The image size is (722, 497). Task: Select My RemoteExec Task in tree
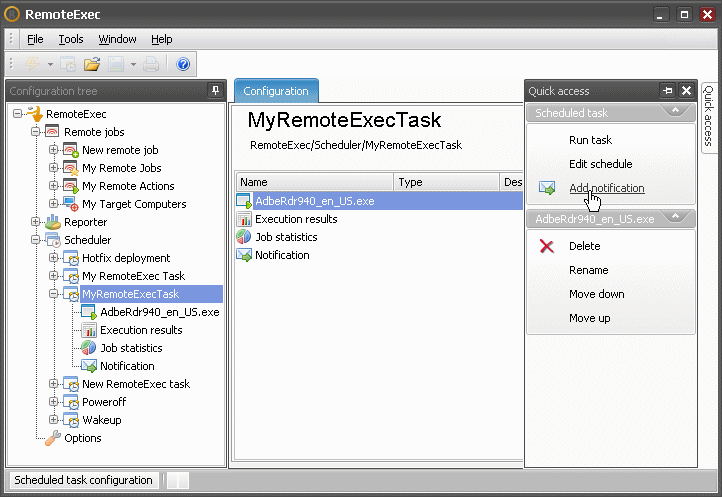[x=134, y=276]
